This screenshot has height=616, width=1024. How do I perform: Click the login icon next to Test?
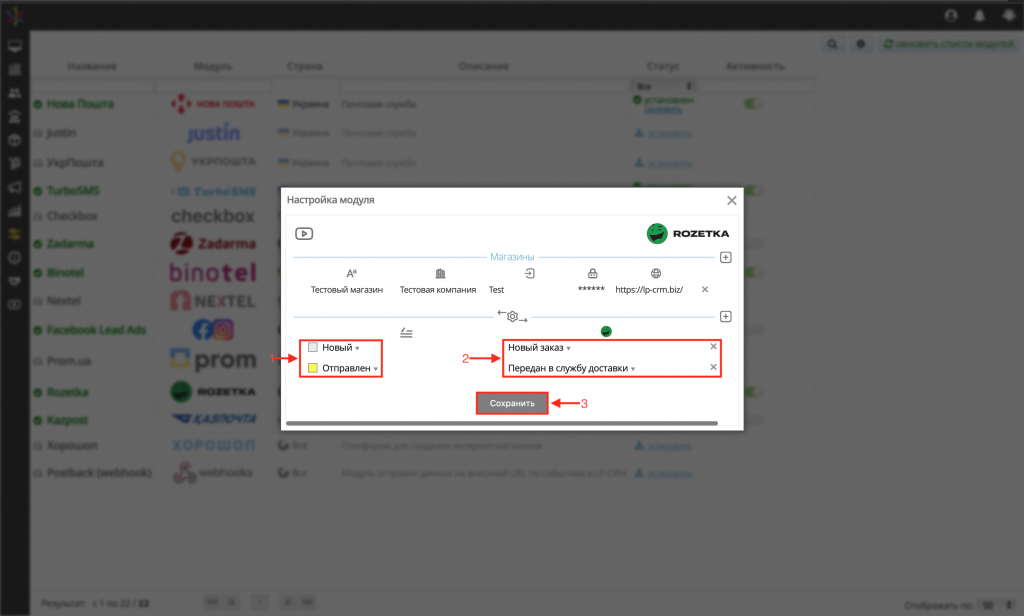pyautogui.click(x=530, y=274)
